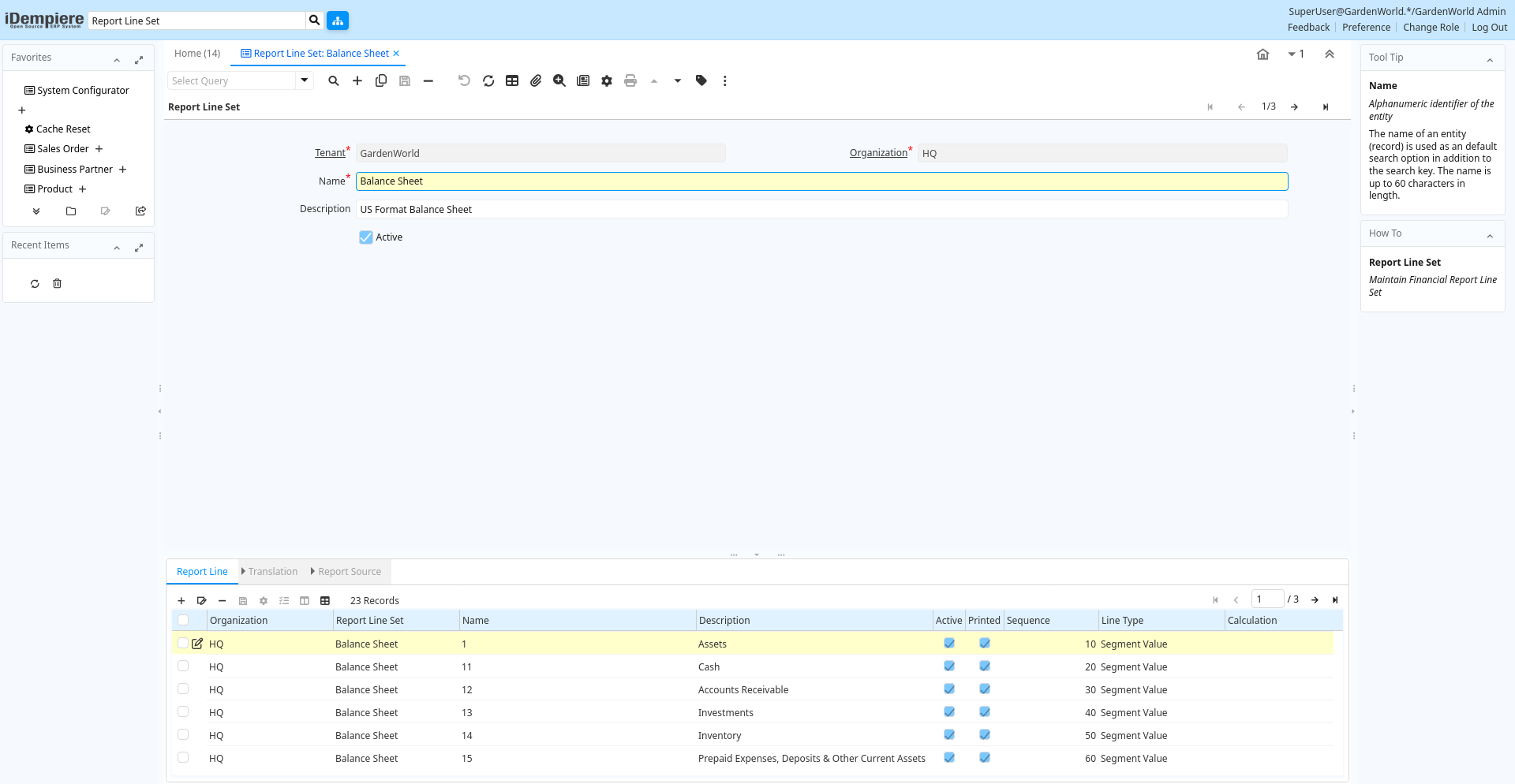Collapse the Tool Tip panel

coord(1490,60)
